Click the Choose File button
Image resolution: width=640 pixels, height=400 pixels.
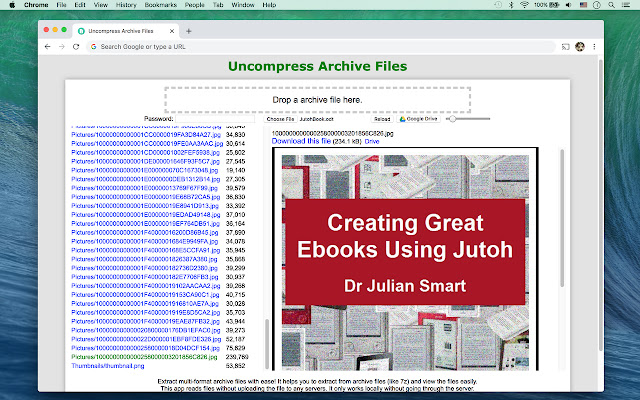pyautogui.click(x=280, y=119)
